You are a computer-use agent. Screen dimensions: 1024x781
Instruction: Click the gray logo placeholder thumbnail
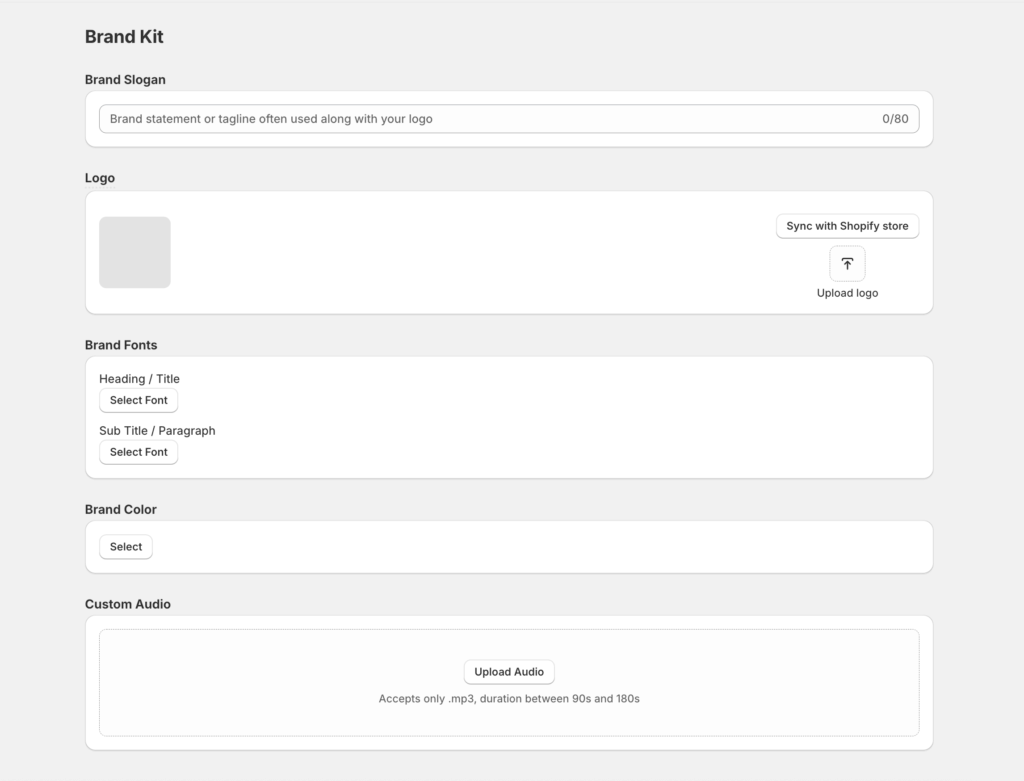[135, 252]
